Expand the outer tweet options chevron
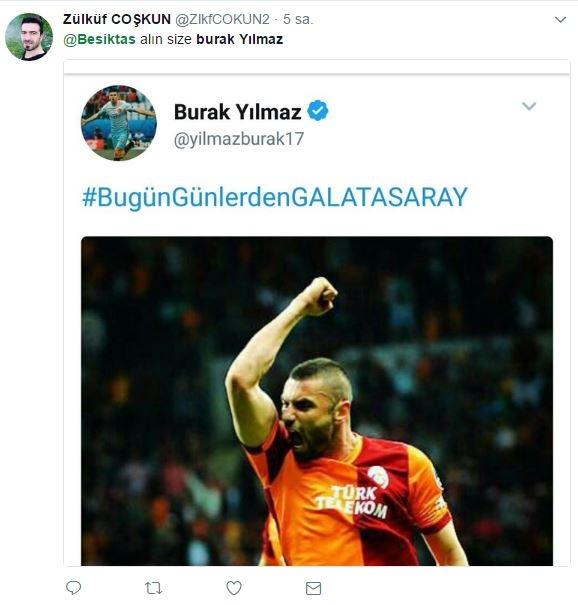Image resolution: width=578 pixels, height=605 pixels. click(x=560, y=19)
